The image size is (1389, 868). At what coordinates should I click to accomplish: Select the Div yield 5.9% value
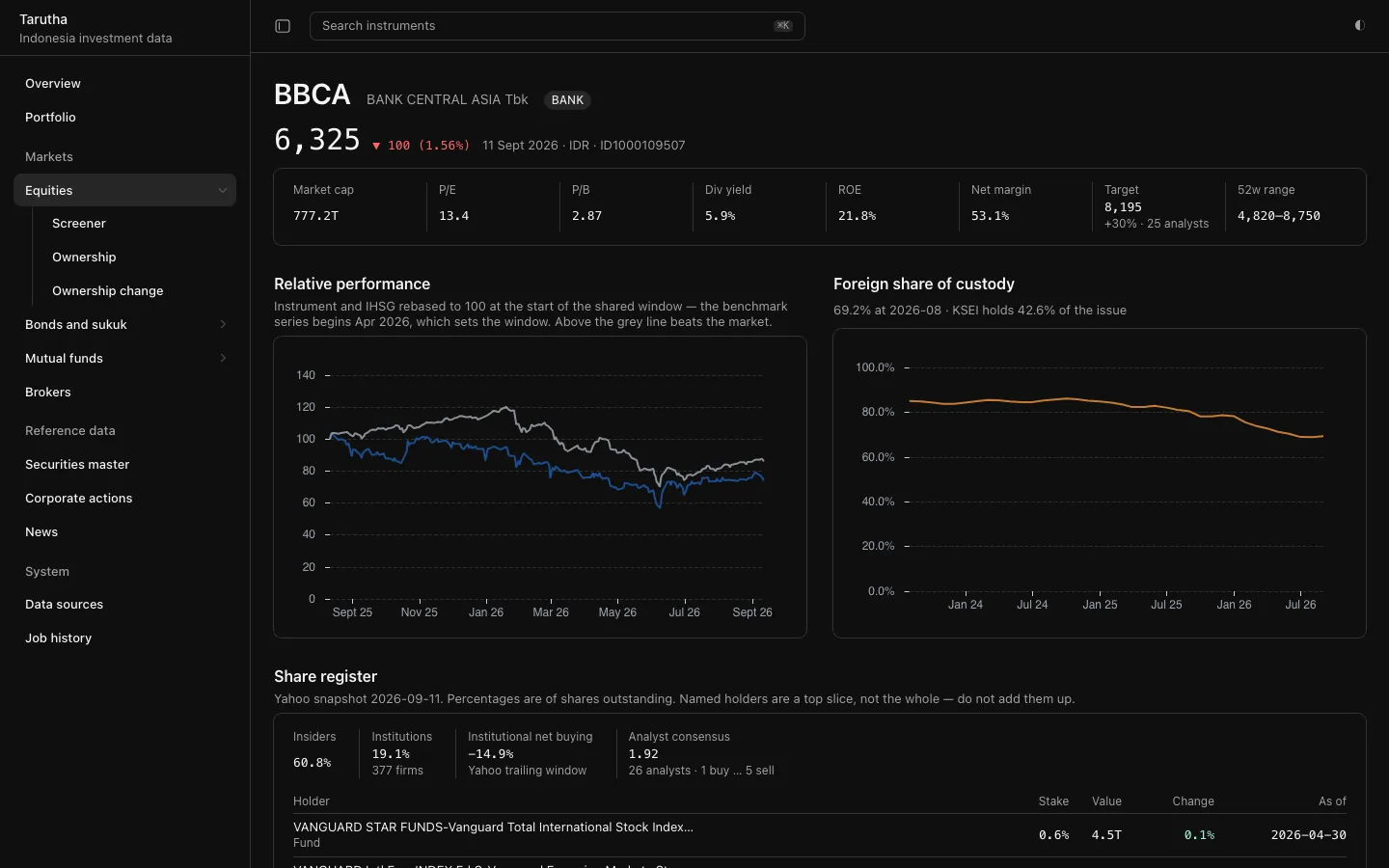720,216
